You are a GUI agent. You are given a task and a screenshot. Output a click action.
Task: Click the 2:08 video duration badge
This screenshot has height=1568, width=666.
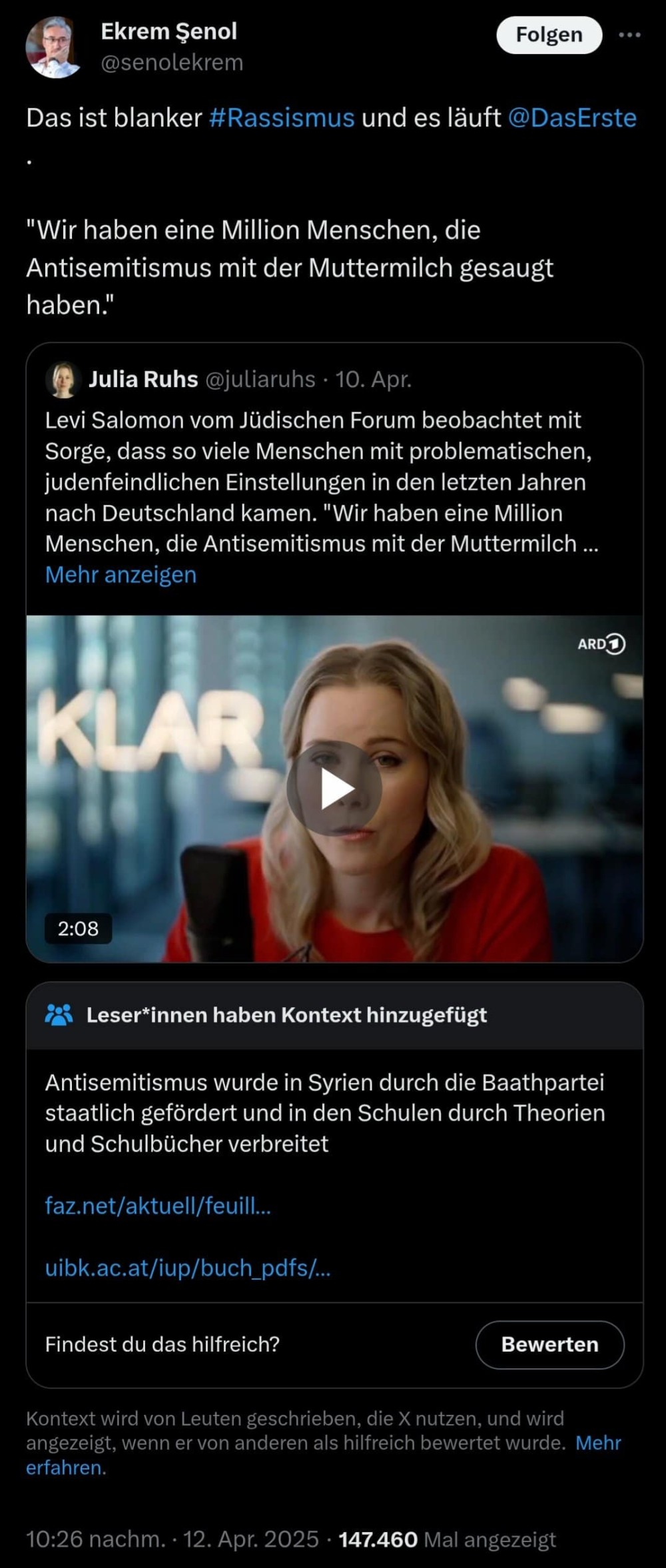pyautogui.click(x=78, y=928)
